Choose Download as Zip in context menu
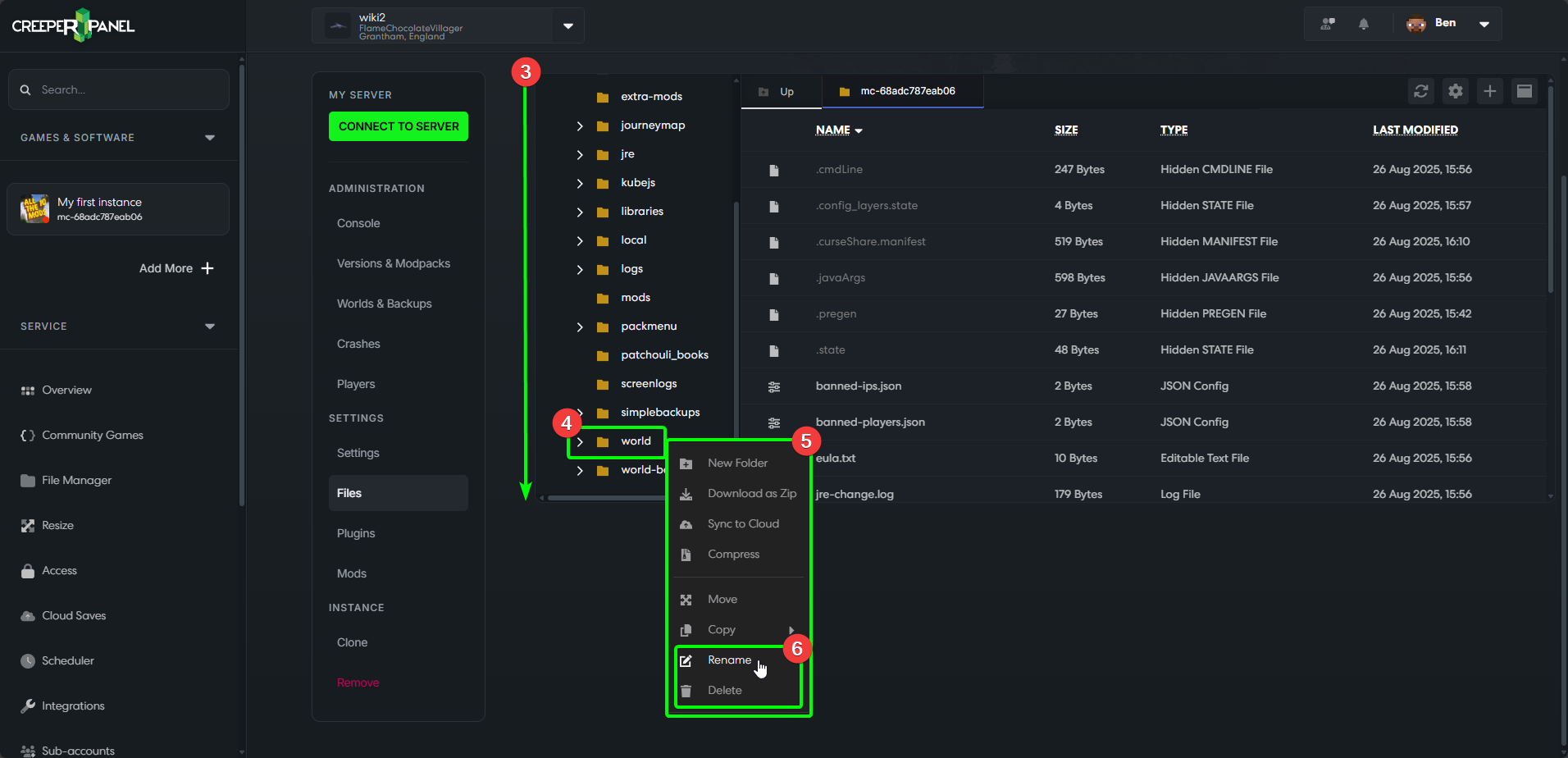The width and height of the screenshot is (1568, 758). coord(751,494)
